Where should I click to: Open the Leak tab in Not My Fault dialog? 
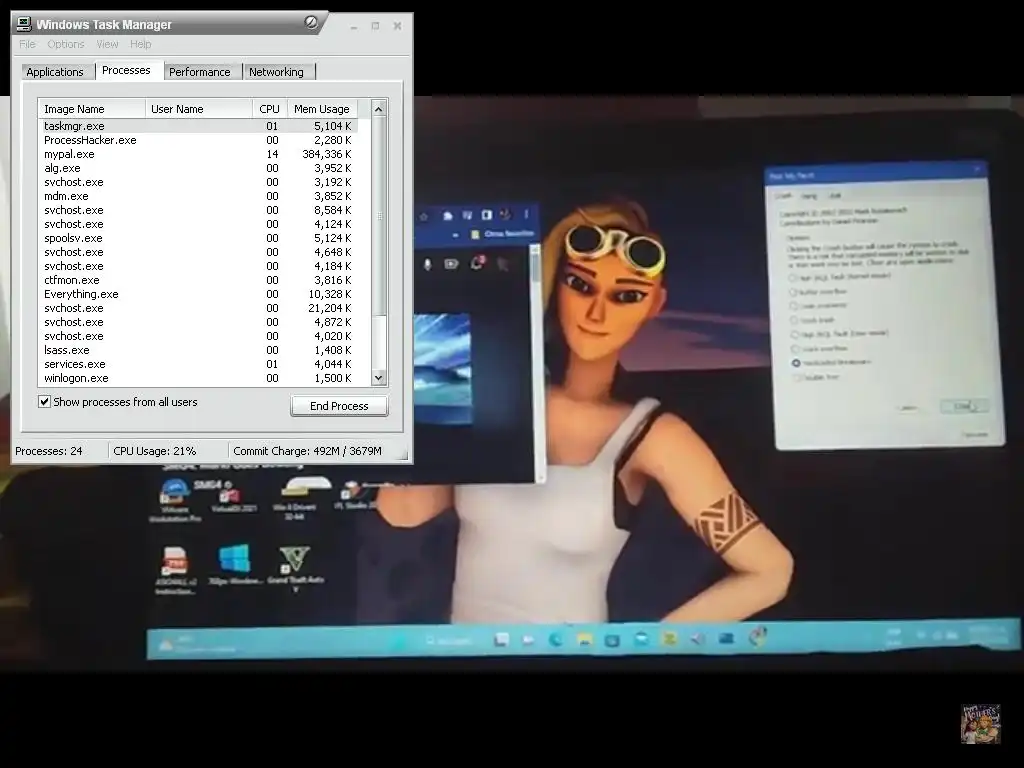coord(835,195)
